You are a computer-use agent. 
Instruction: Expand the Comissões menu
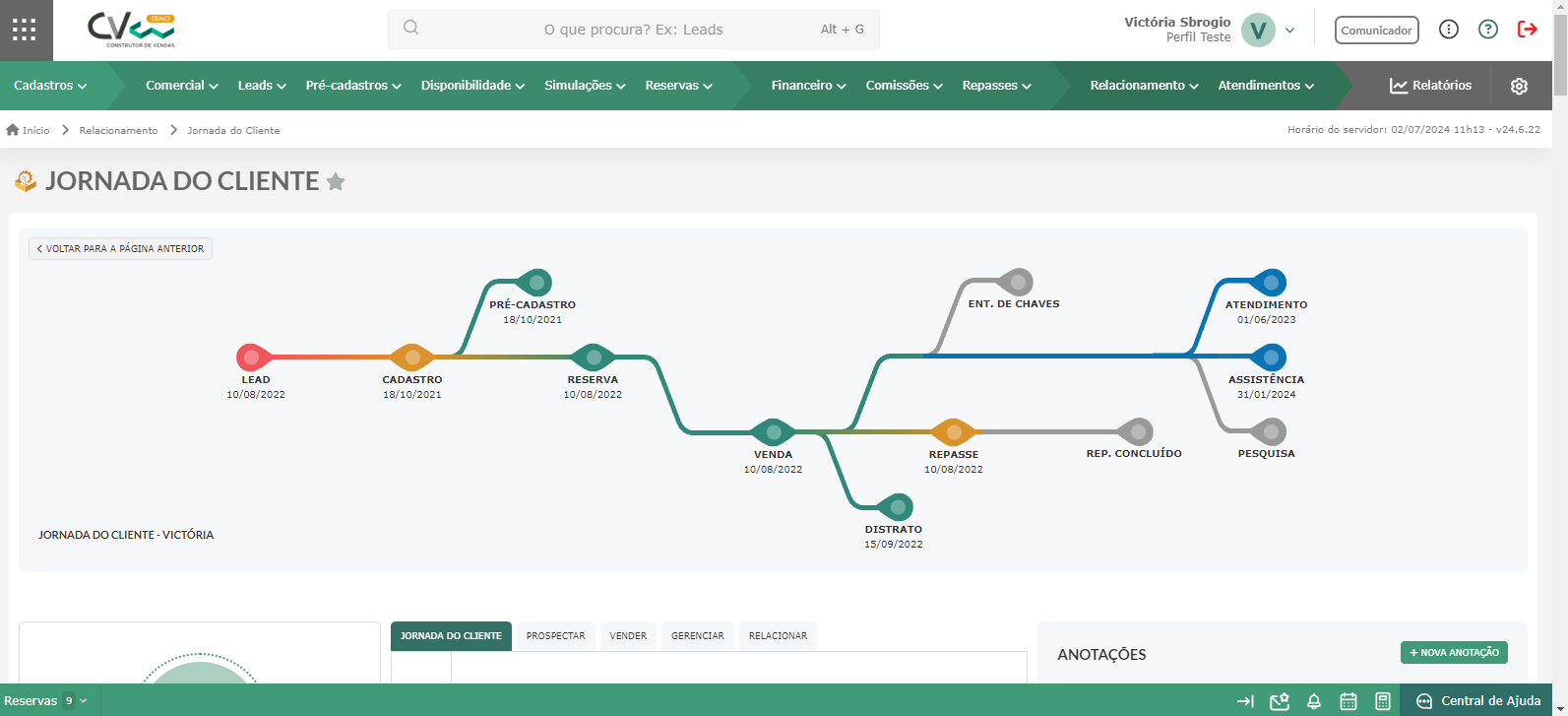[x=904, y=86]
